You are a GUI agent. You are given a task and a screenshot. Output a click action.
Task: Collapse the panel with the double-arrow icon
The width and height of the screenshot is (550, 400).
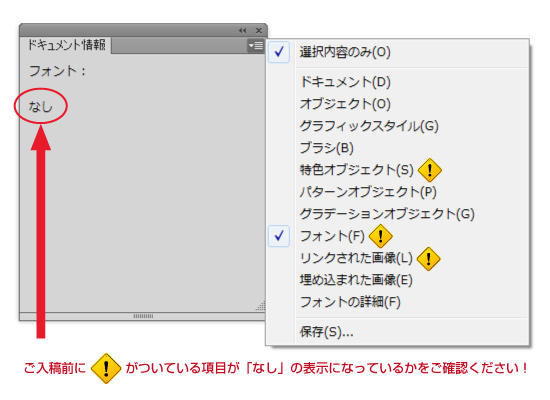(242, 31)
